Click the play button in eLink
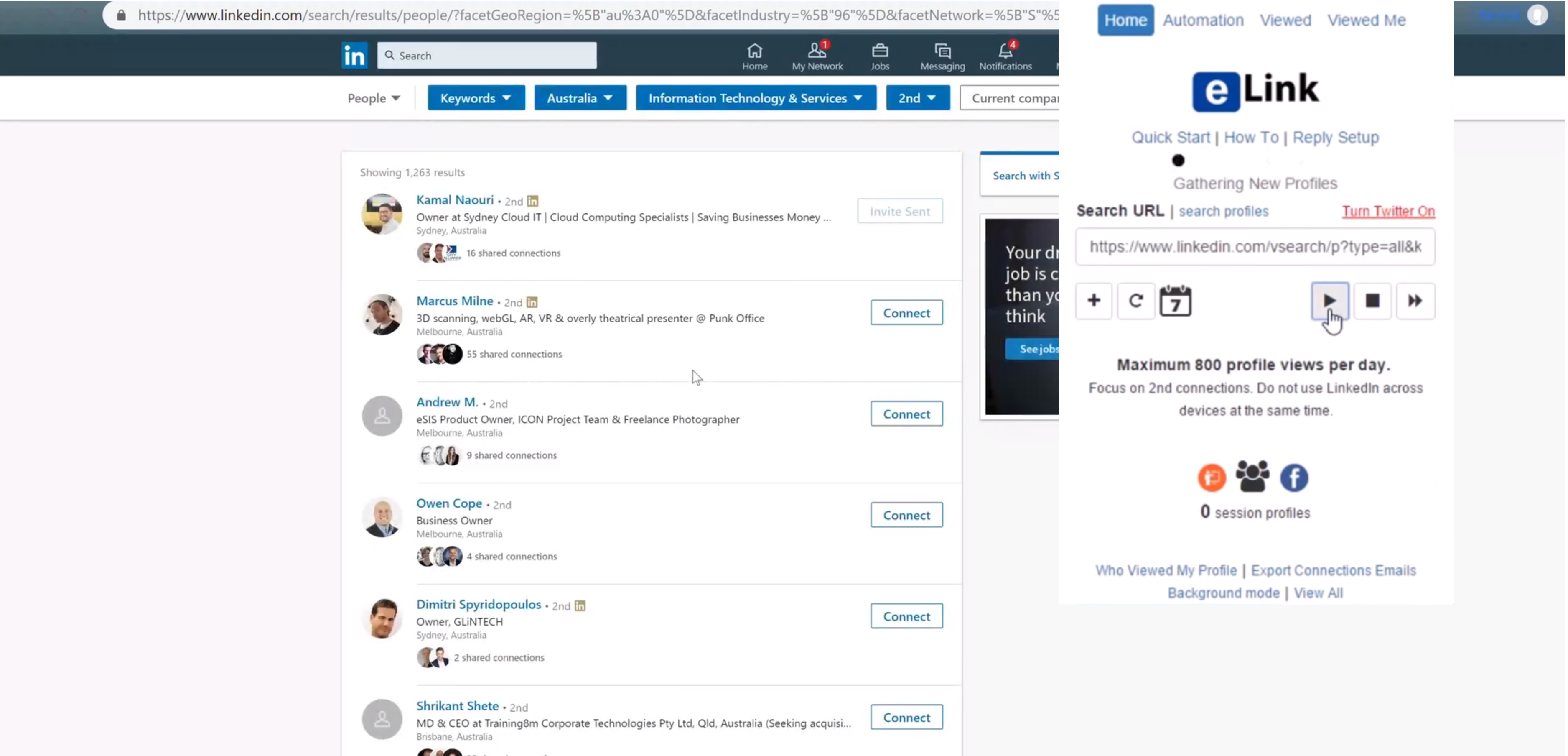1568x756 pixels. 1329,300
